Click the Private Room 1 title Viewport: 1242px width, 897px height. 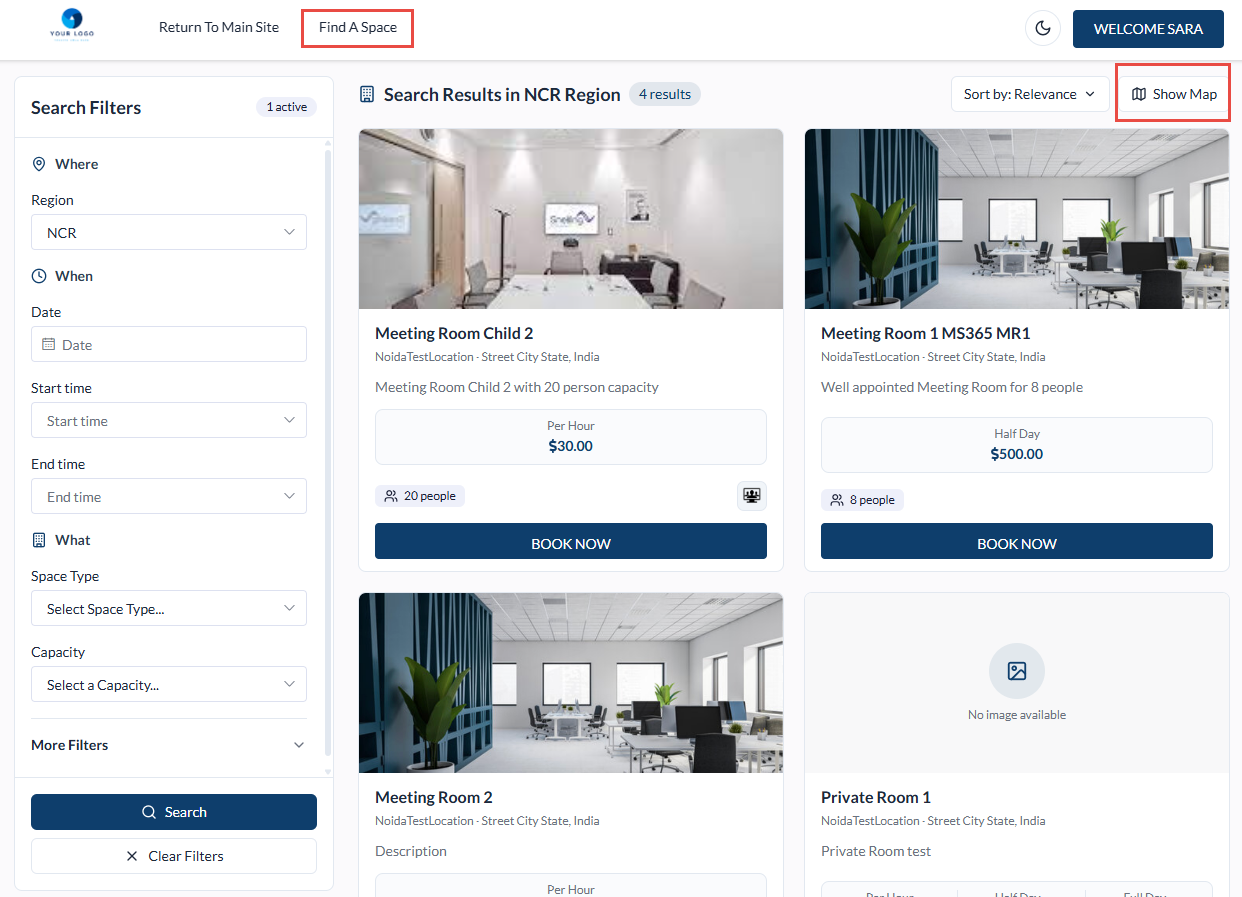876,797
